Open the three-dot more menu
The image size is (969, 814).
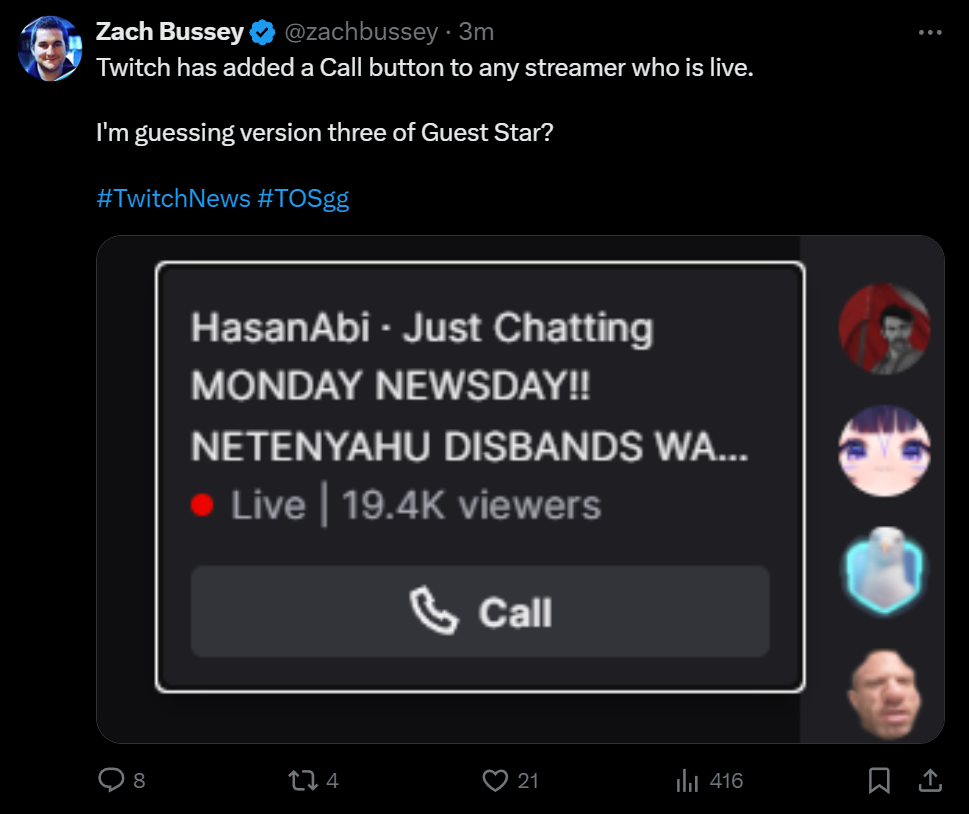pos(930,32)
